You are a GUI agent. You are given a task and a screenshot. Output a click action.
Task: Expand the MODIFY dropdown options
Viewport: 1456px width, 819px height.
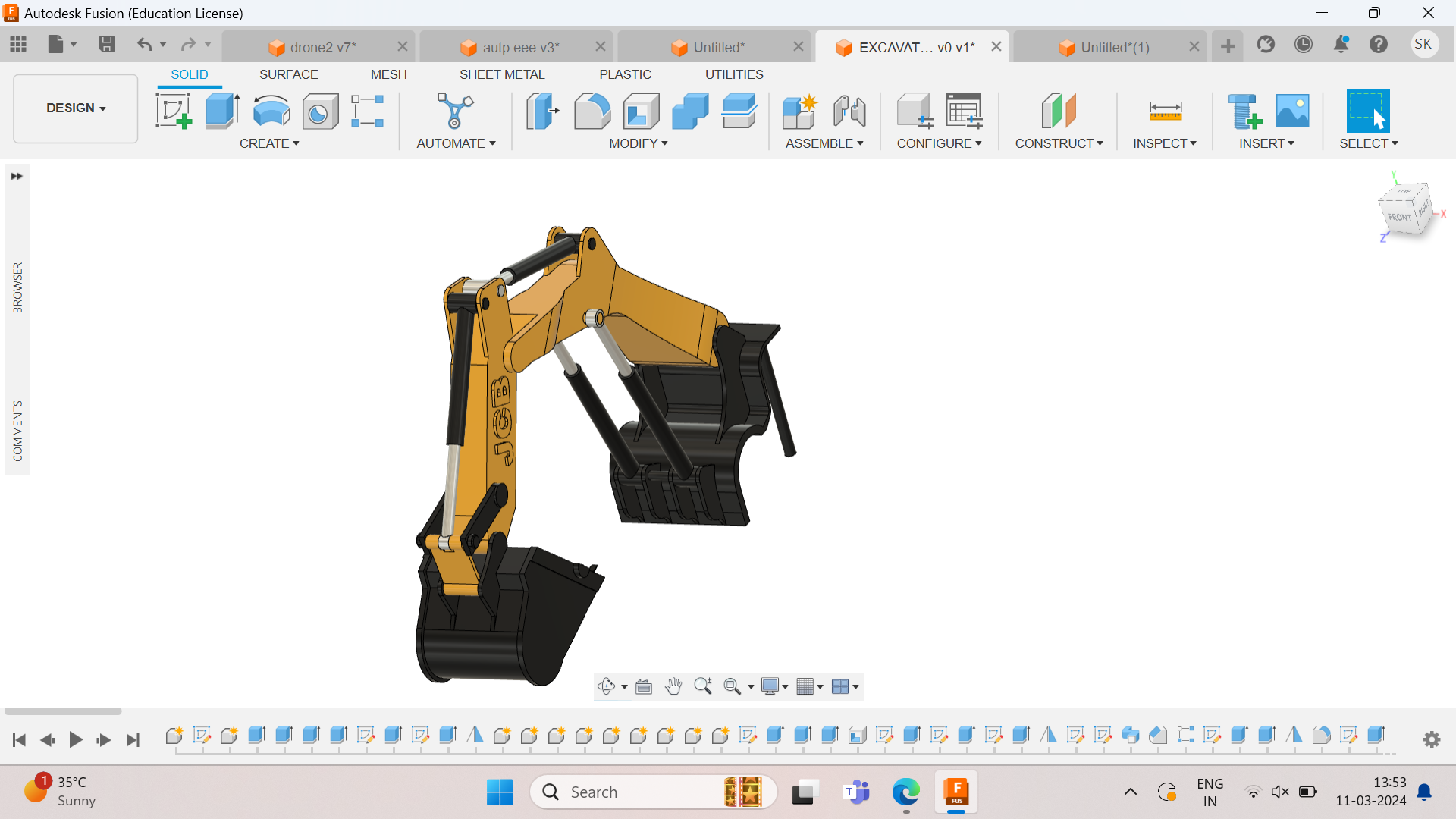tap(637, 143)
